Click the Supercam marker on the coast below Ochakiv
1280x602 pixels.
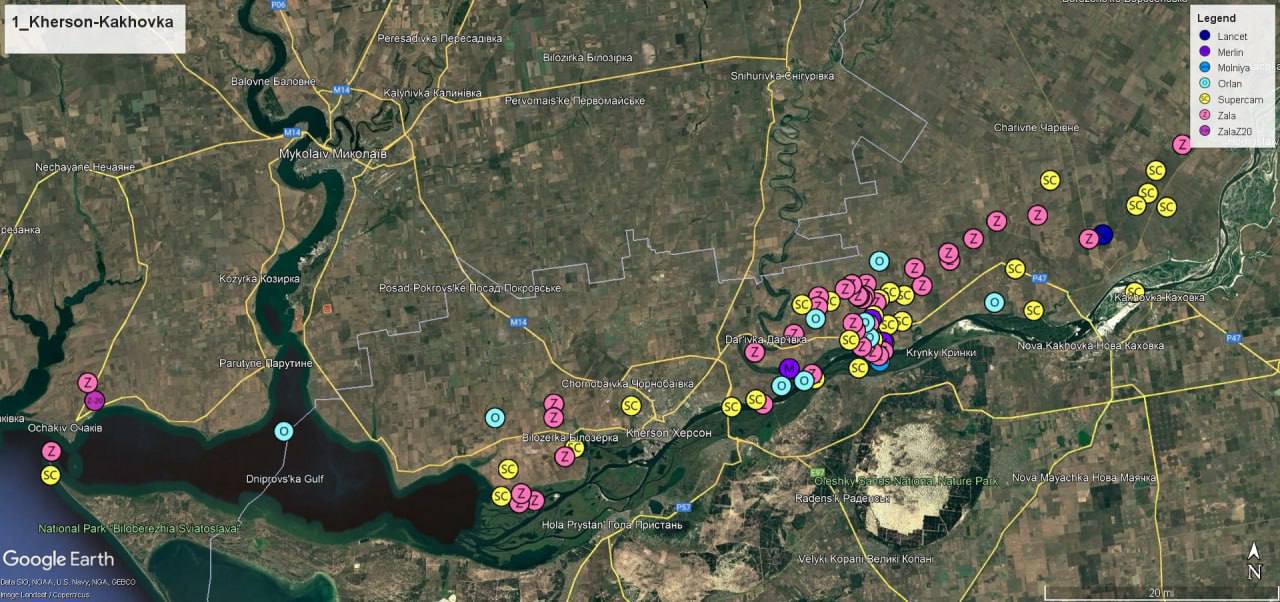point(50,475)
